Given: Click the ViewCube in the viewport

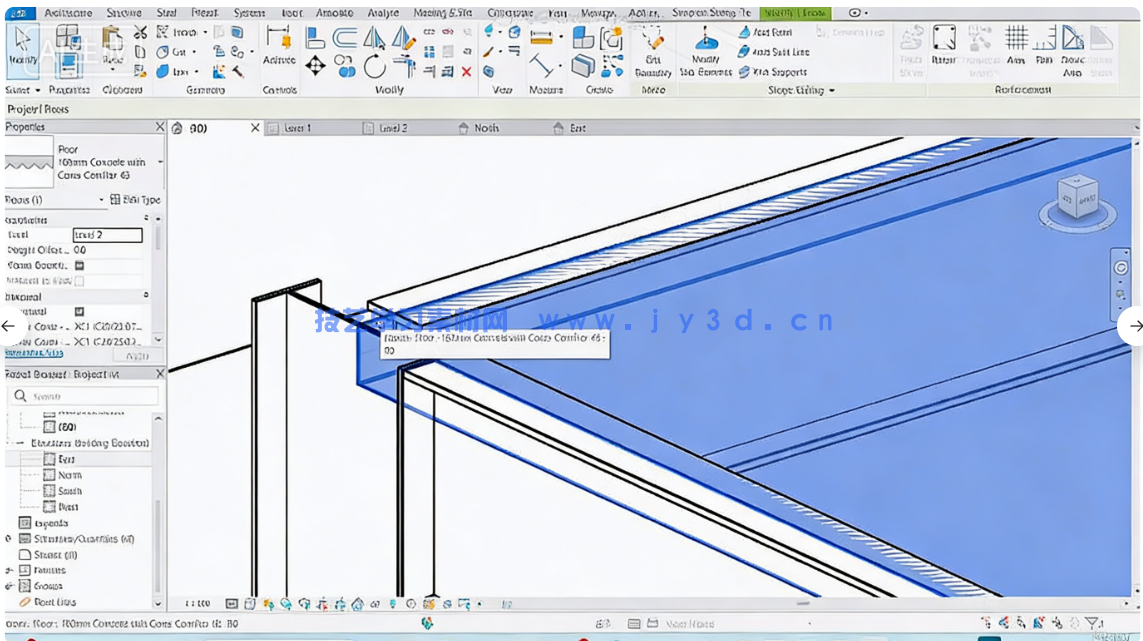Looking at the screenshot, I should click(1076, 197).
